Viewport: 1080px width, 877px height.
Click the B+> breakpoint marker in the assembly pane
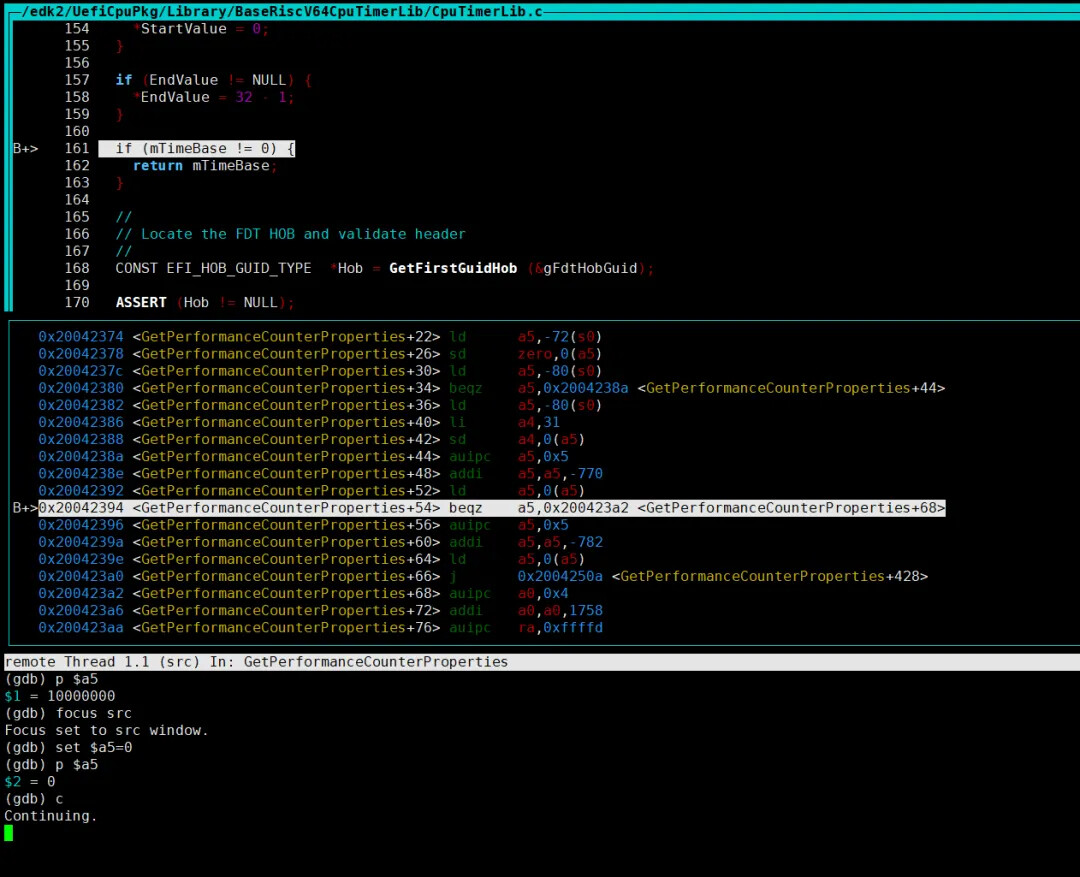25,508
